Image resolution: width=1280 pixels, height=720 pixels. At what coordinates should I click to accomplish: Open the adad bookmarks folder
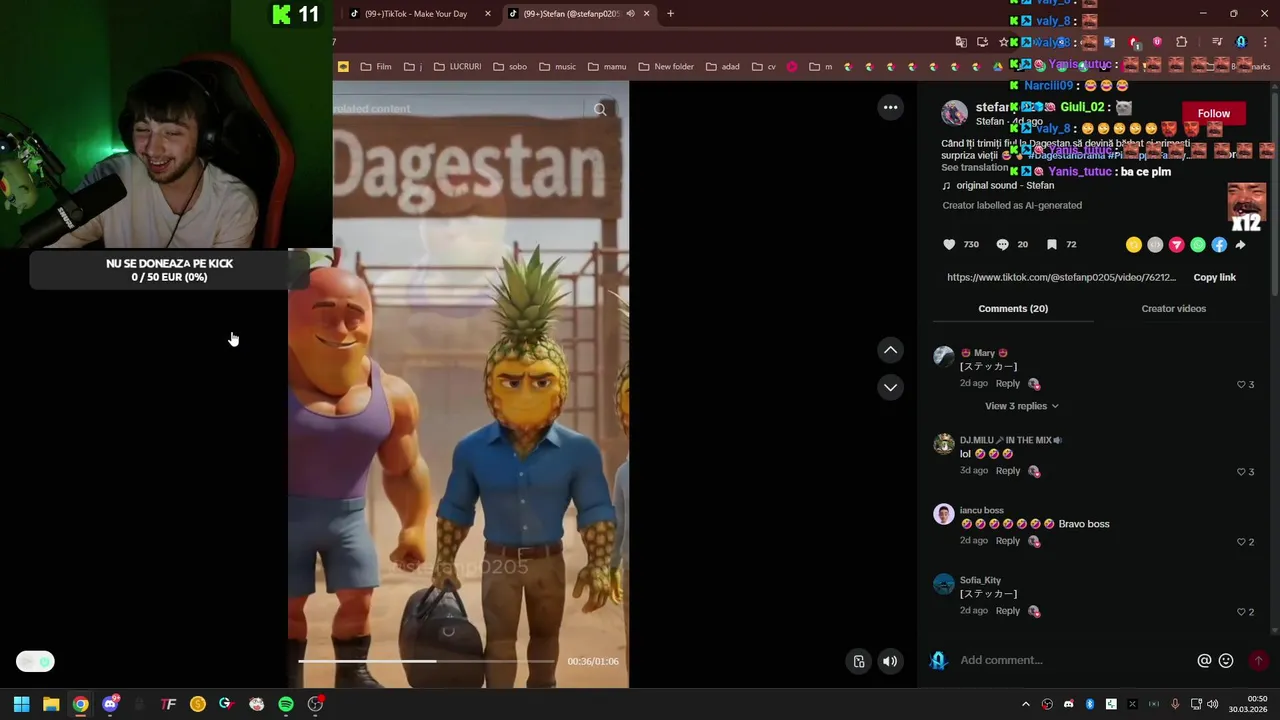(723, 67)
